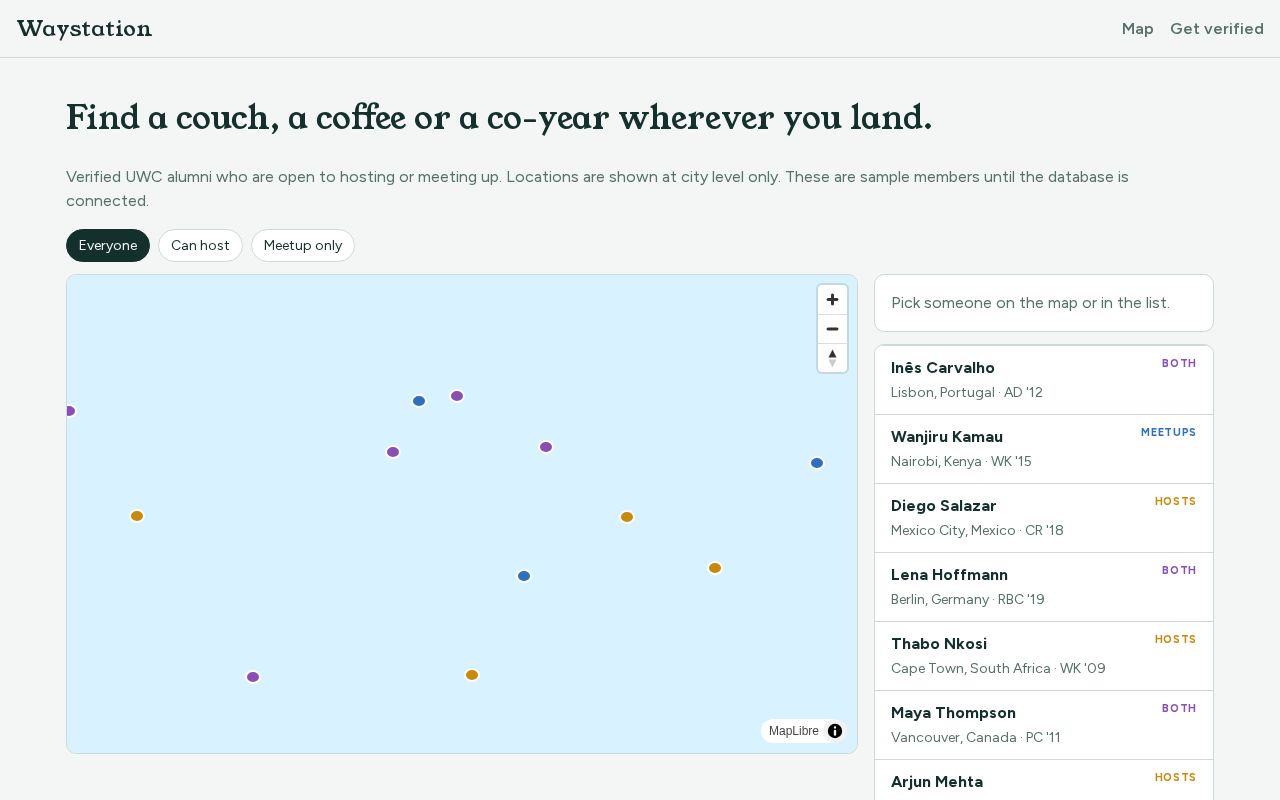Click the BOTH badge on Maya Thompson
1280x800 pixels.
point(1179,709)
